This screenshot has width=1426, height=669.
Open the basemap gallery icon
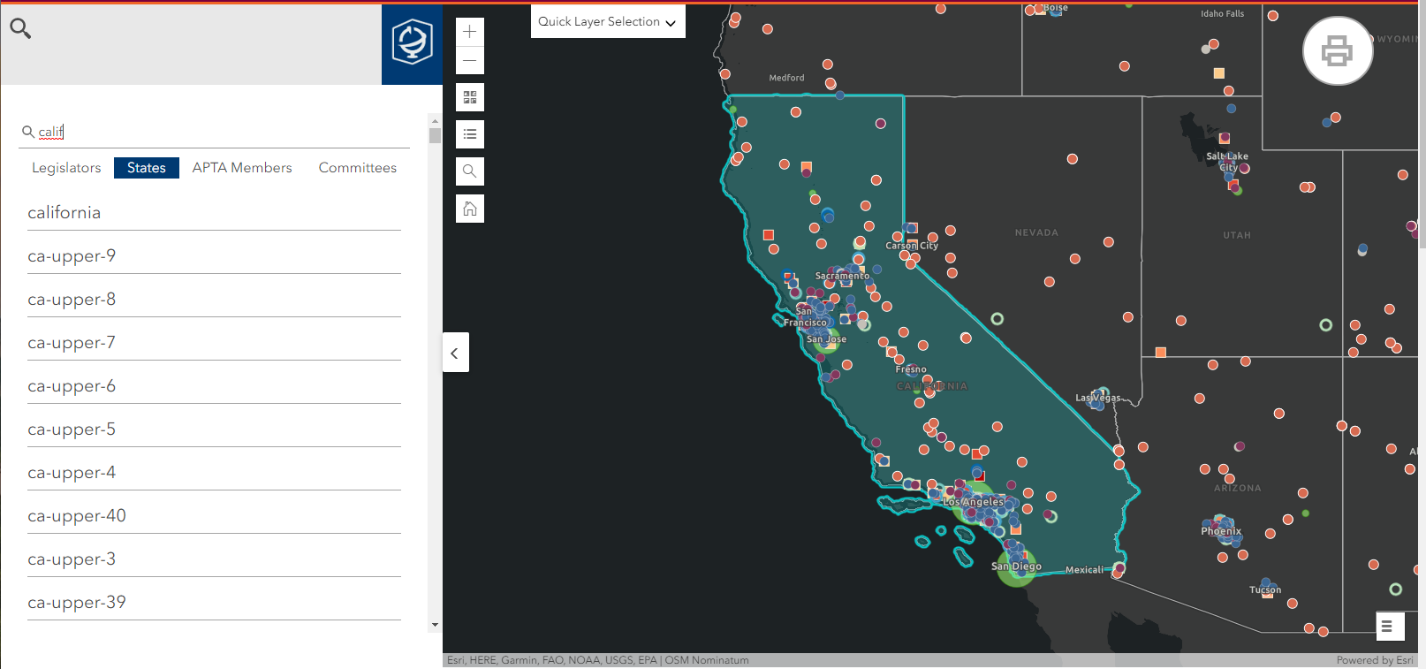click(470, 97)
